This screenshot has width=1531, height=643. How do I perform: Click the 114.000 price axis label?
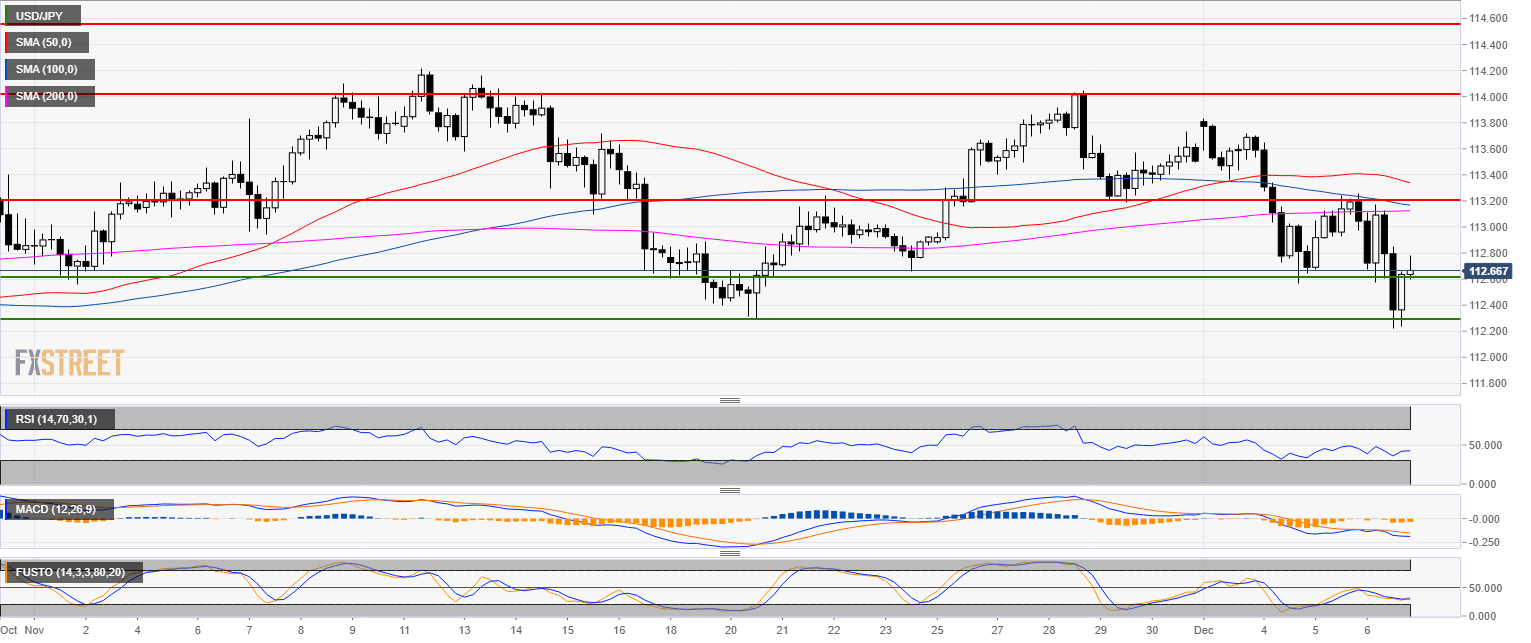click(1487, 97)
